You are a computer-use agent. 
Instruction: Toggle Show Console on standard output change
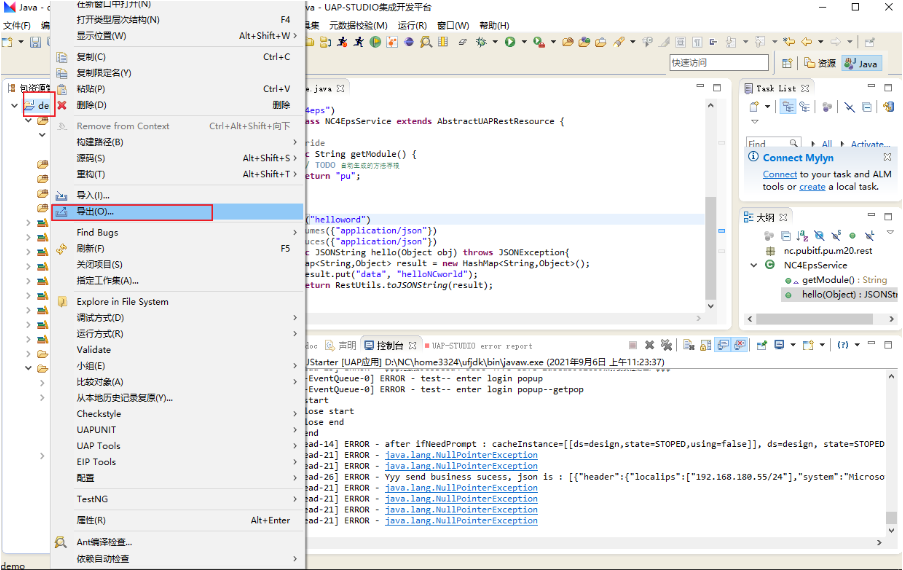pyautogui.click(x=723, y=345)
